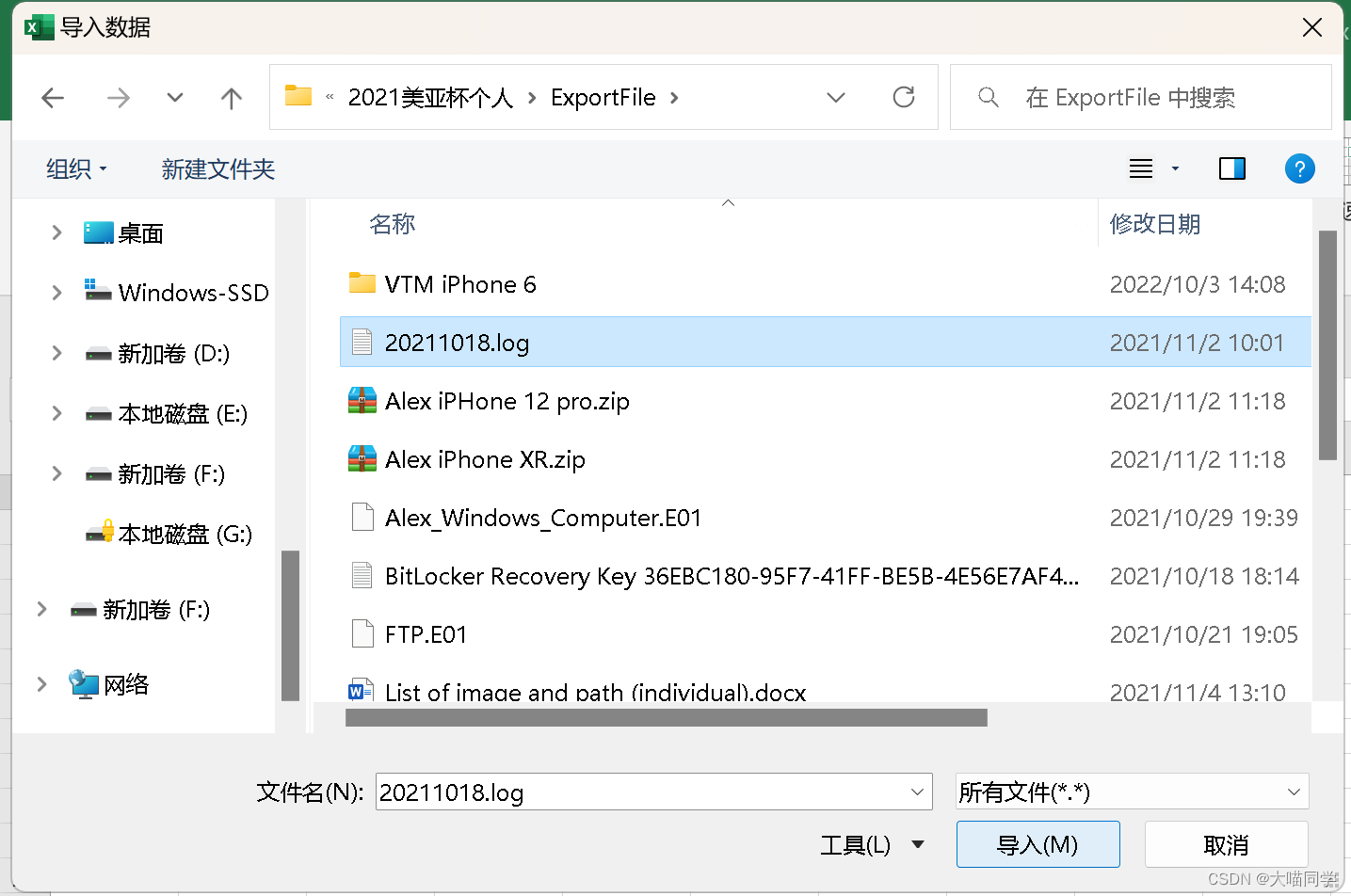Open the 组织 menu

click(x=75, y=169)
